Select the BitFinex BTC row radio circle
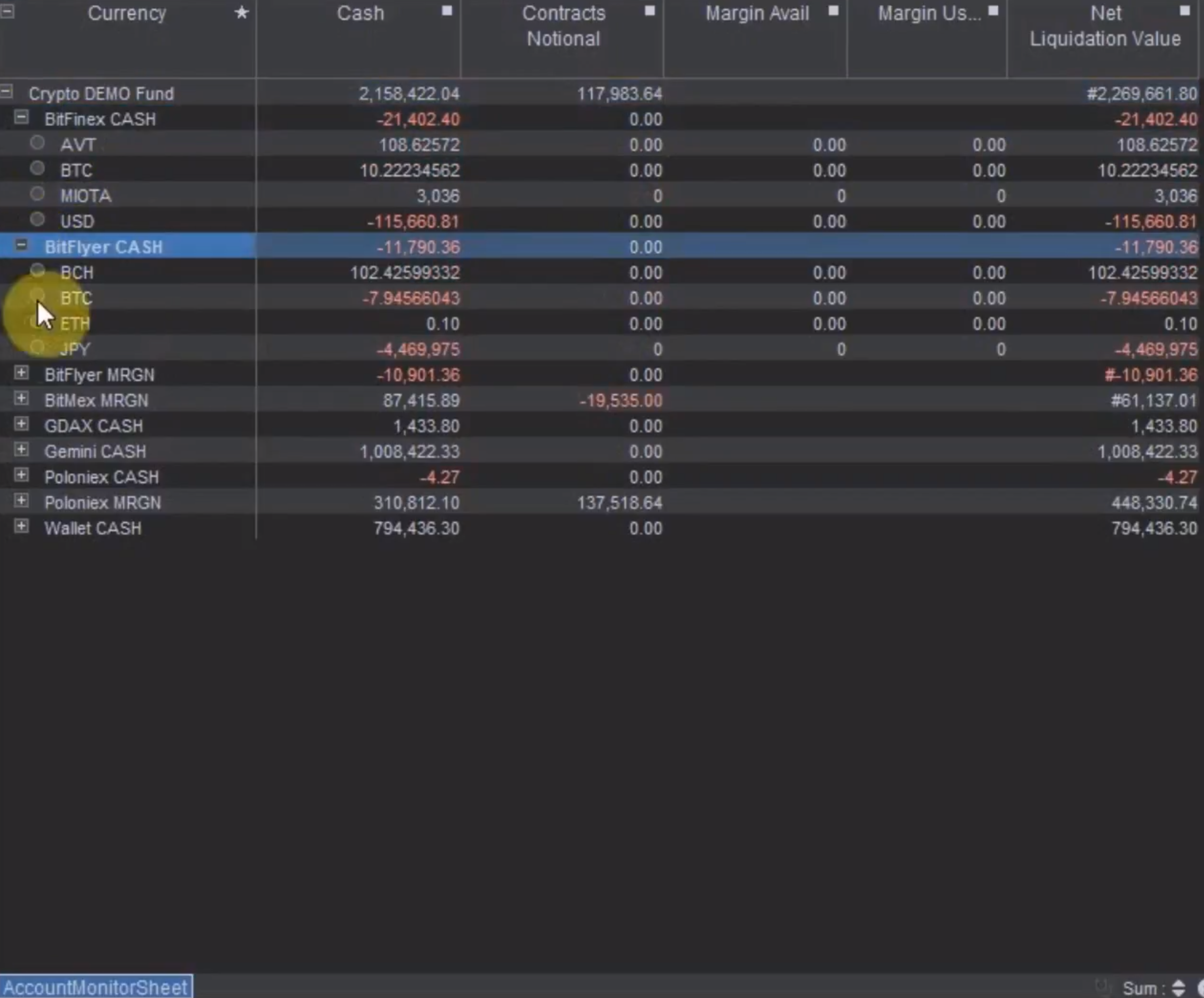This screenshot has width=1204, height=998. [37, 169]
